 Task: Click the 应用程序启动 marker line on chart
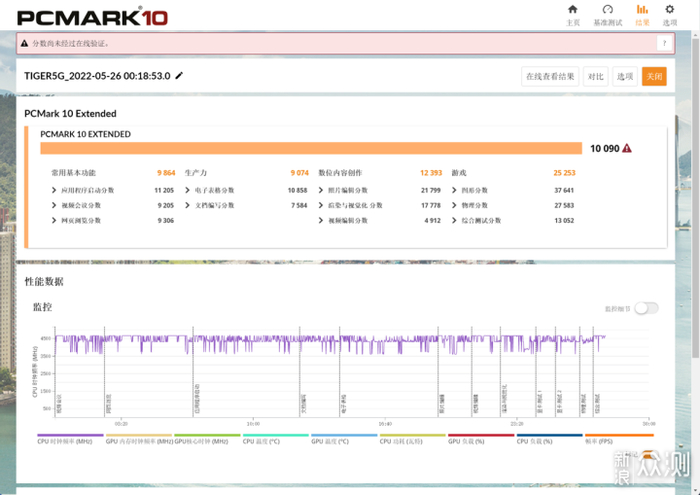[x=193, y=372]
